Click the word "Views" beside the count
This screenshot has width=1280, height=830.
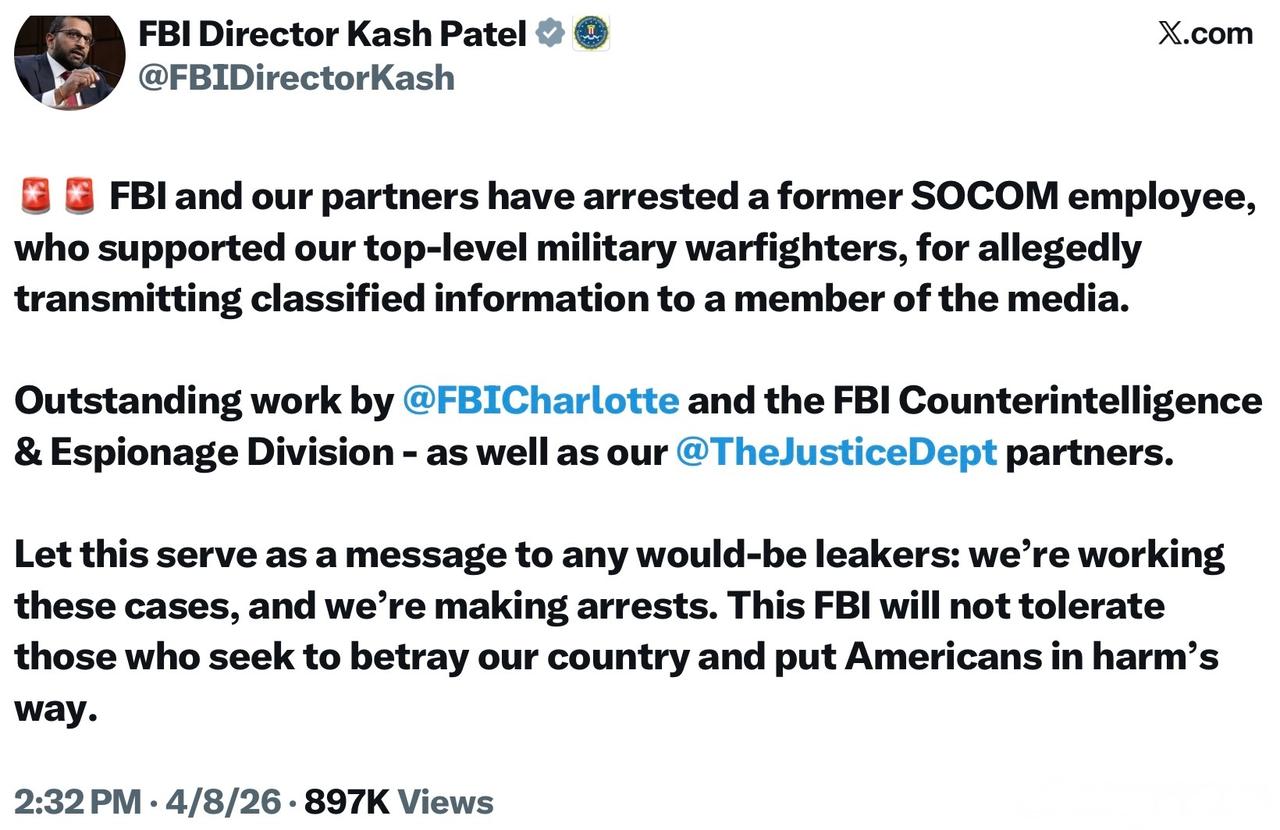pos(445,801)
